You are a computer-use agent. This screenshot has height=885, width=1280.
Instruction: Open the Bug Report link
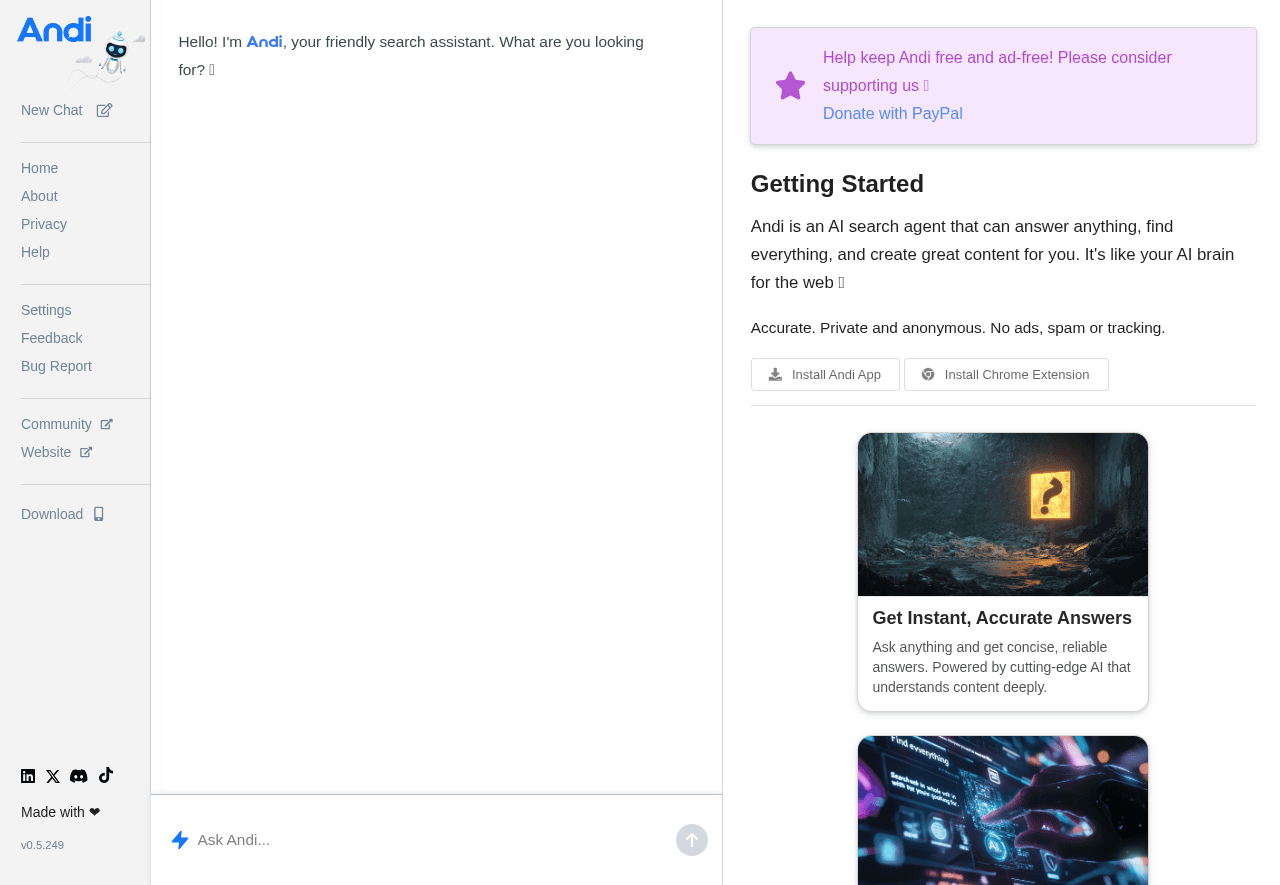point(56,366)
